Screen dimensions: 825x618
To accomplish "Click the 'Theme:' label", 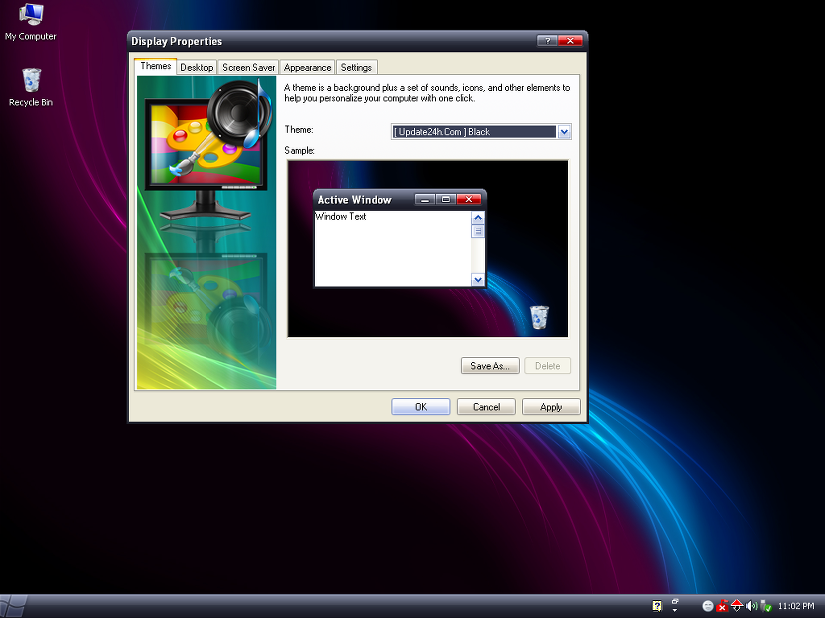I will (299, 129).
